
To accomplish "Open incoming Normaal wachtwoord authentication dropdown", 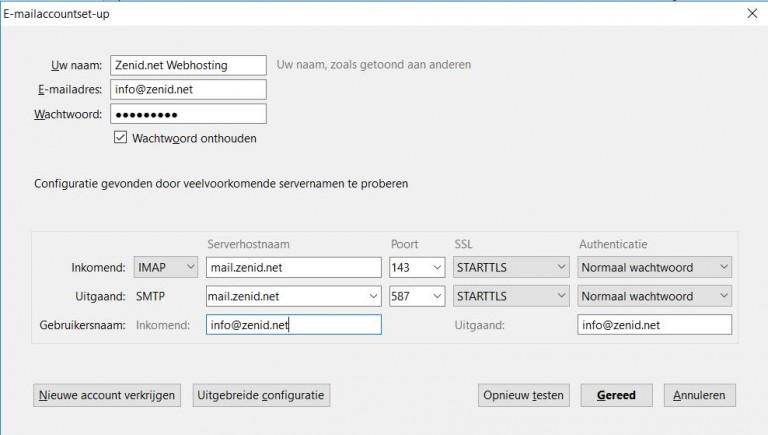I will click(x=654, y=267).
